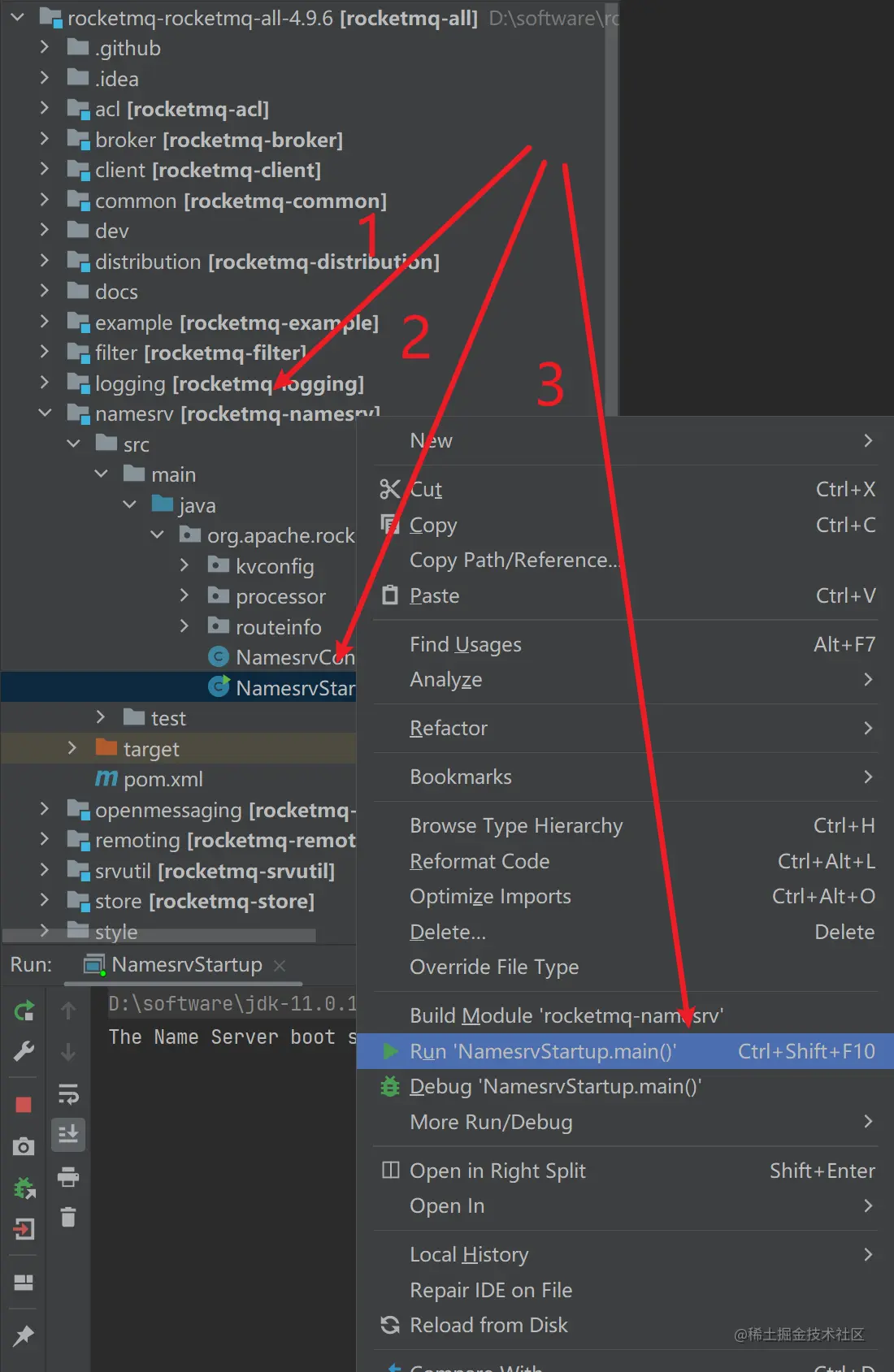Expand the kvconfig package
This screenshot has height=1372, width=894.
click(184, 565)
